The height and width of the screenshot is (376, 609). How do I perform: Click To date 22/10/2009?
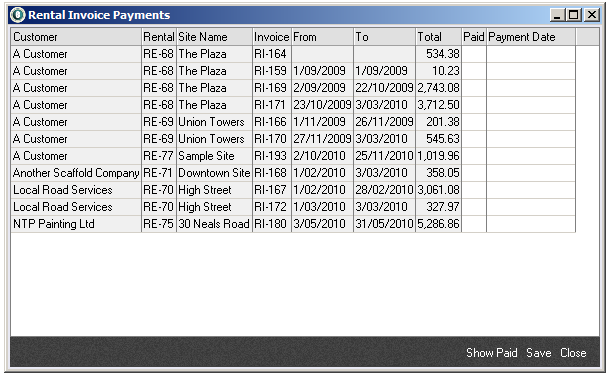(385, 88)
